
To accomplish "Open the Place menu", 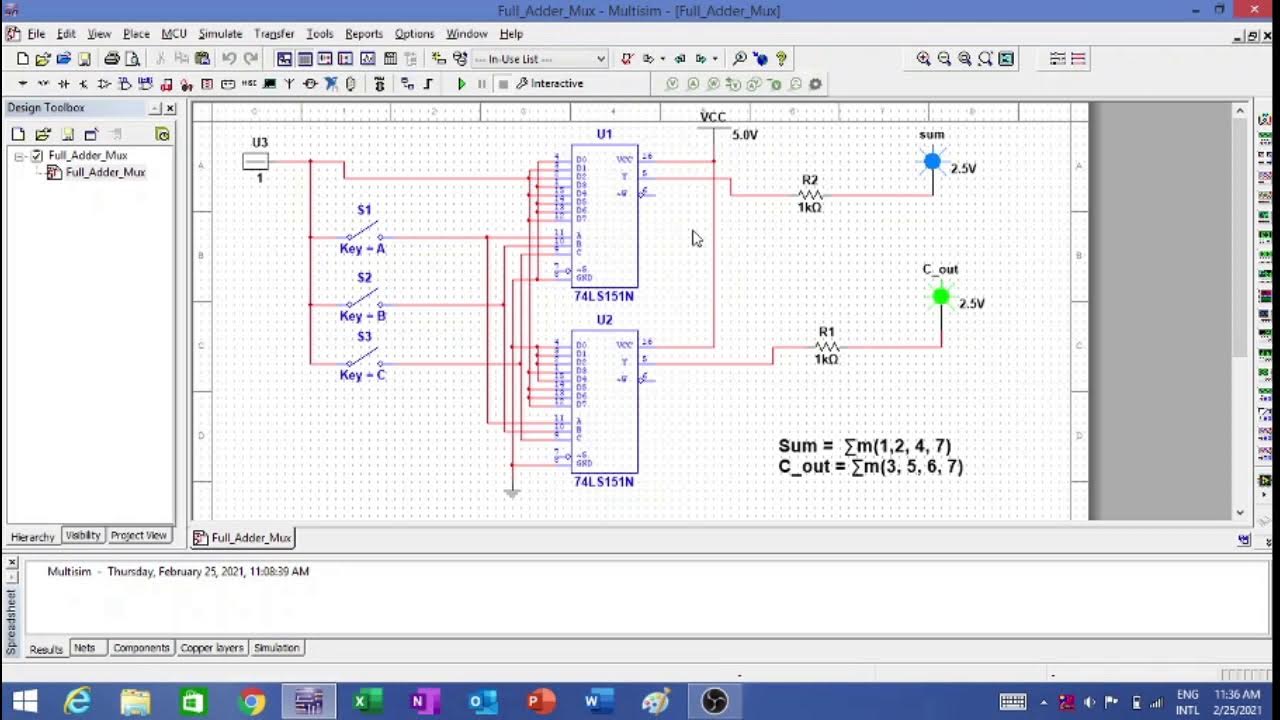I will (x=136, y=34).
